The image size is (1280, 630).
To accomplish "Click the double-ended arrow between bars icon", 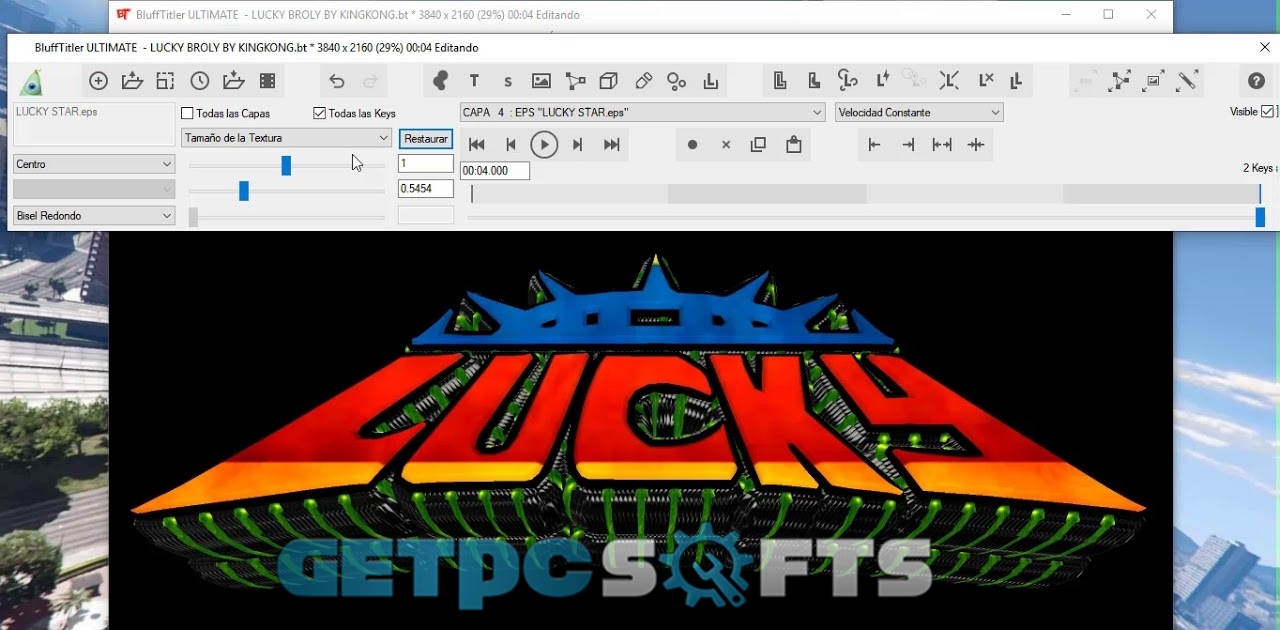I will point(942,145).
